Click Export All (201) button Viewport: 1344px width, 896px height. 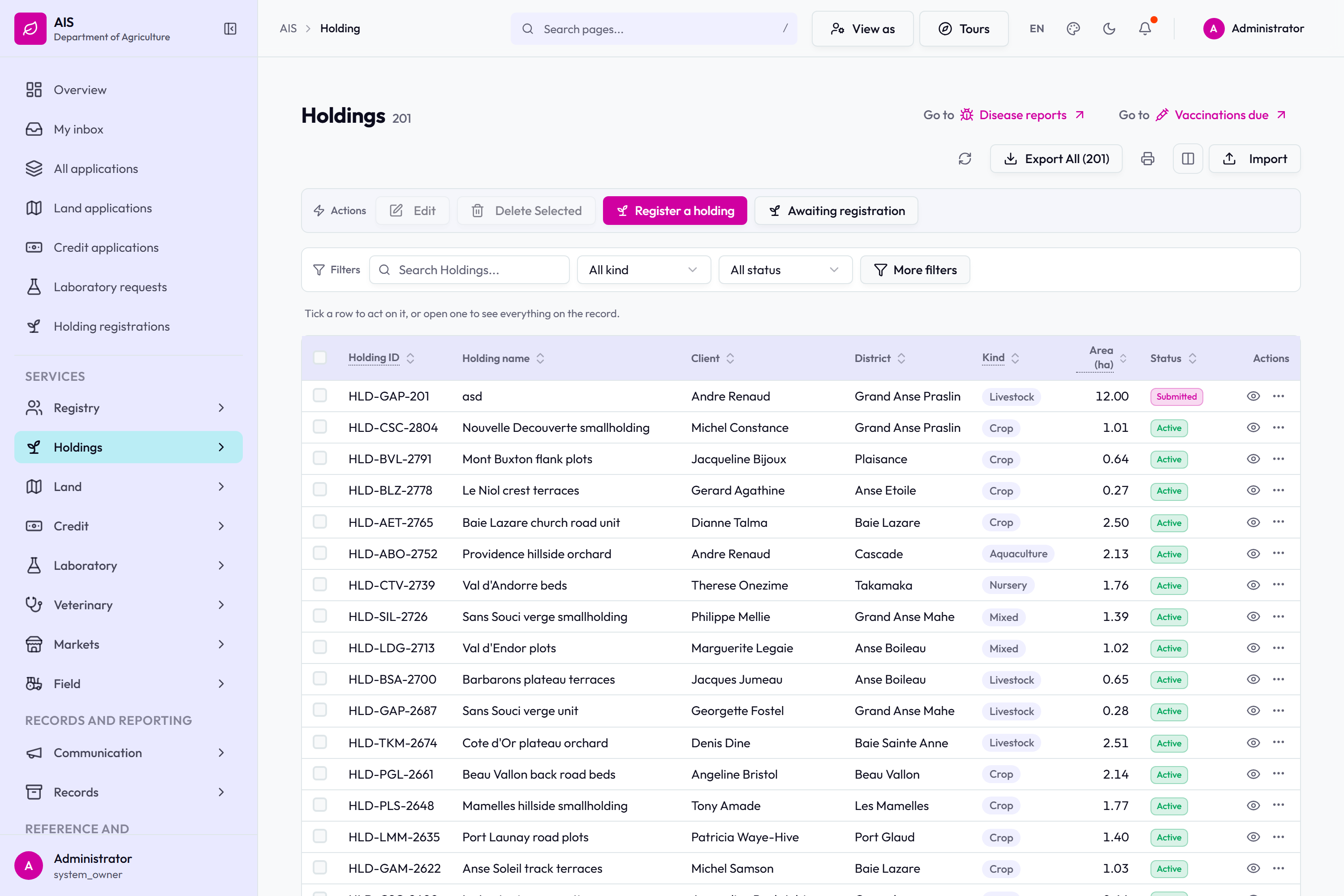[1056, 159]
